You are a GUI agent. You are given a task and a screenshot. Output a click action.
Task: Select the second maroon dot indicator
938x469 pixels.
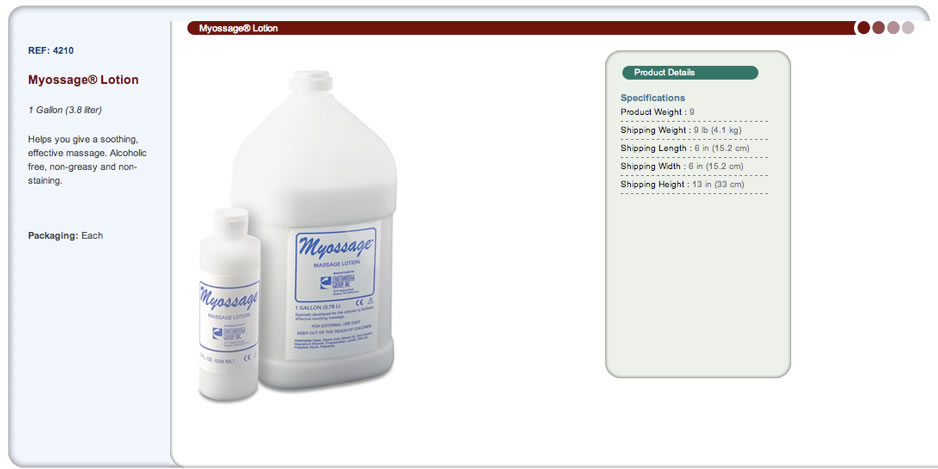[x=878, y=28]
